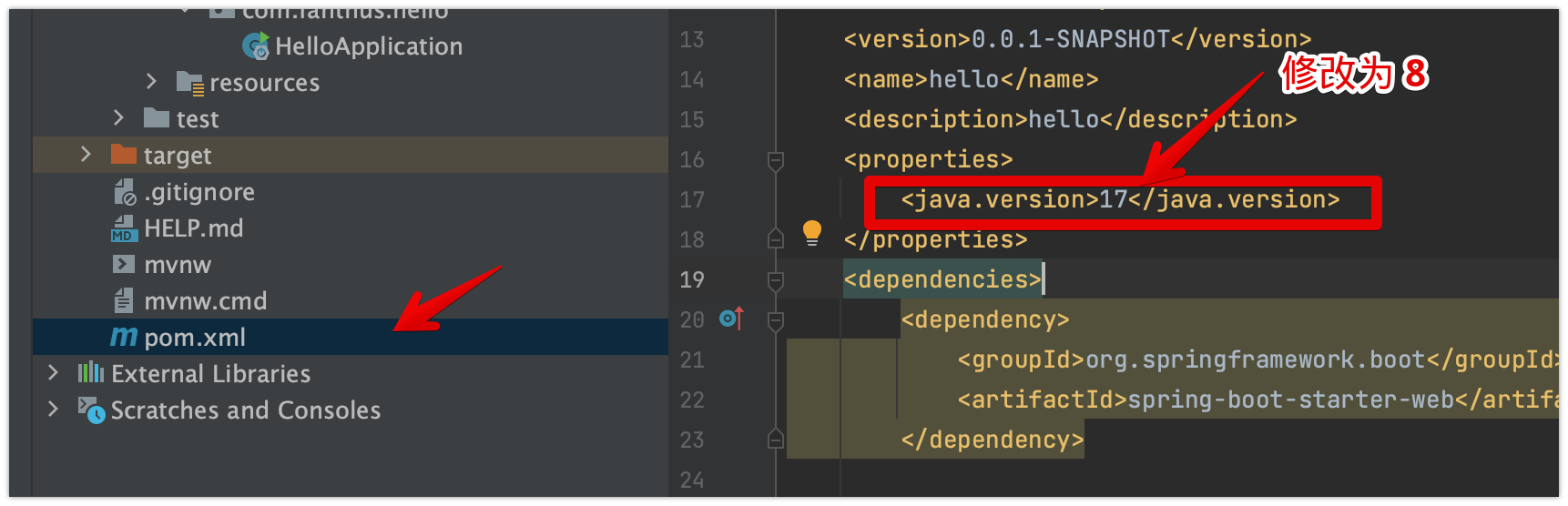1568x506 pixels.
Task: Click the mvnw shell script icon
Action: [x=124, y=265]
